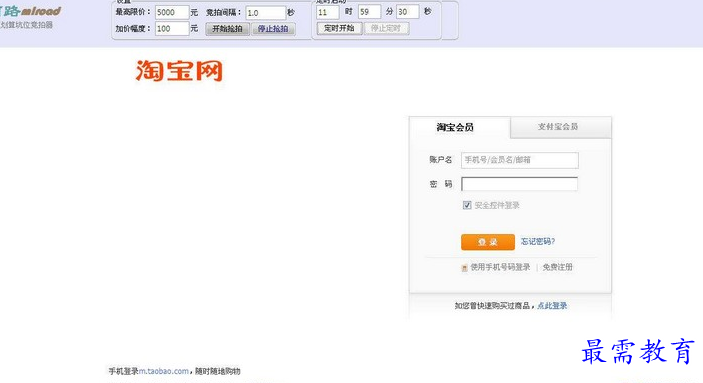Screen dimensions: 703x383
Task: Switch to the 支付宝会员 tab
Action: tap(560, 127)
